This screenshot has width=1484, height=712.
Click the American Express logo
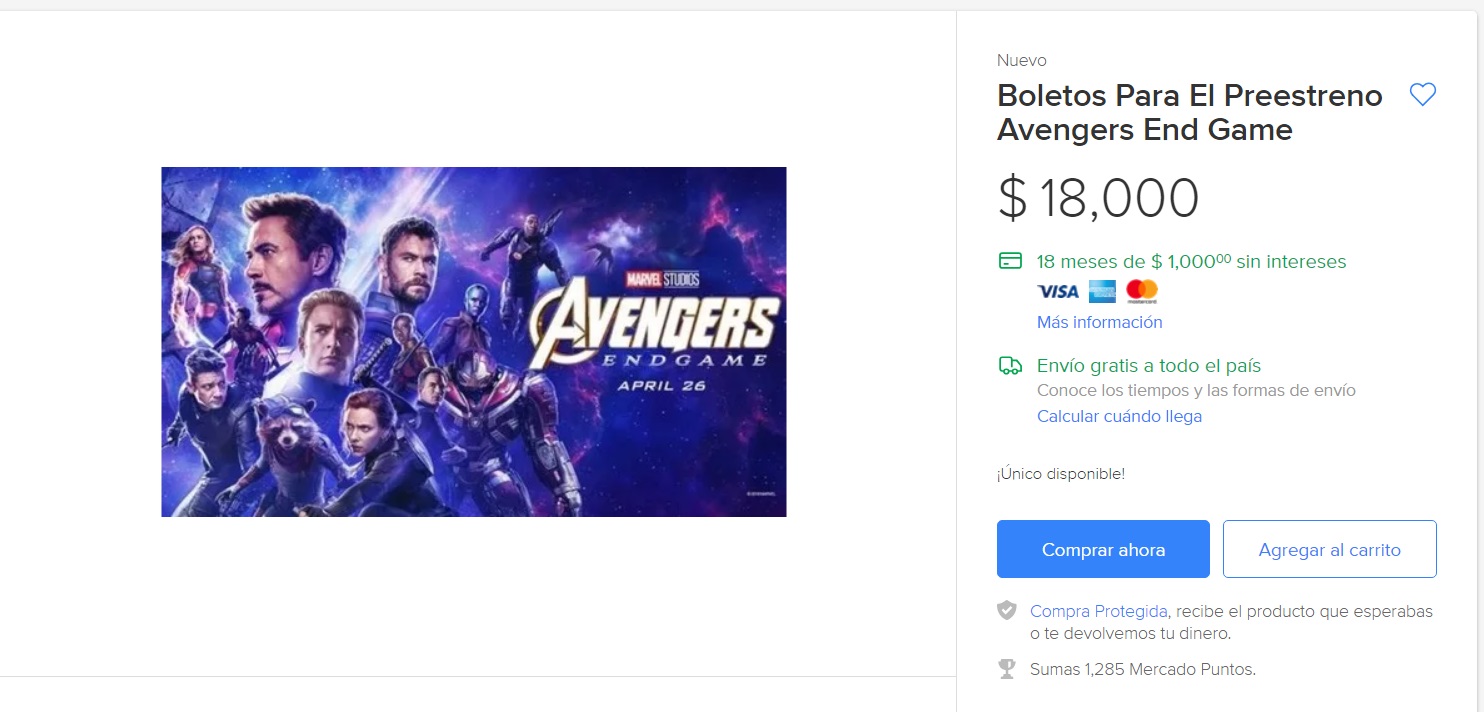click(x=1102, y=292)
